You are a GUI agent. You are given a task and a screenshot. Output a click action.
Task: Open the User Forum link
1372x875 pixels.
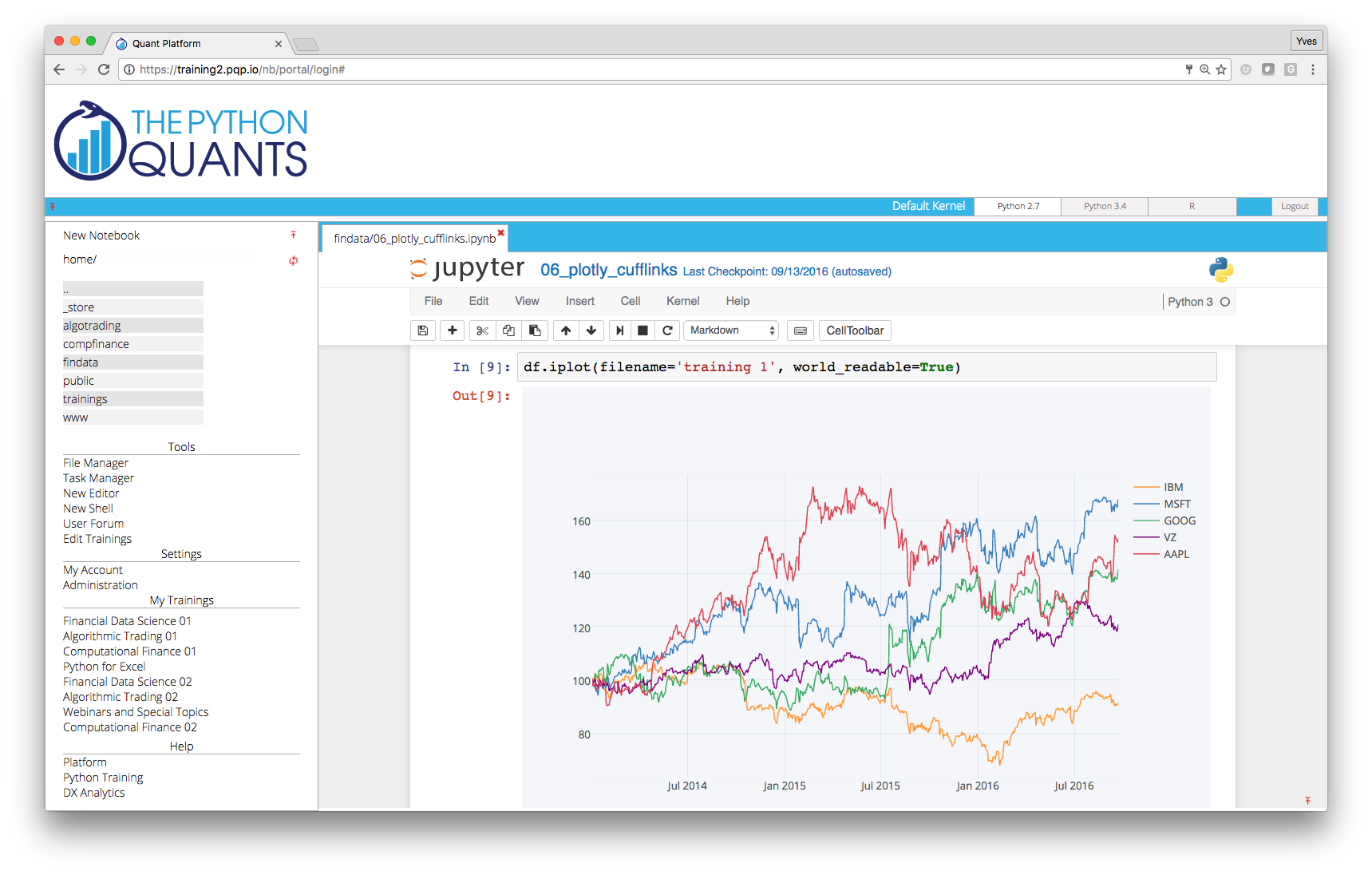tap(93, 524)
